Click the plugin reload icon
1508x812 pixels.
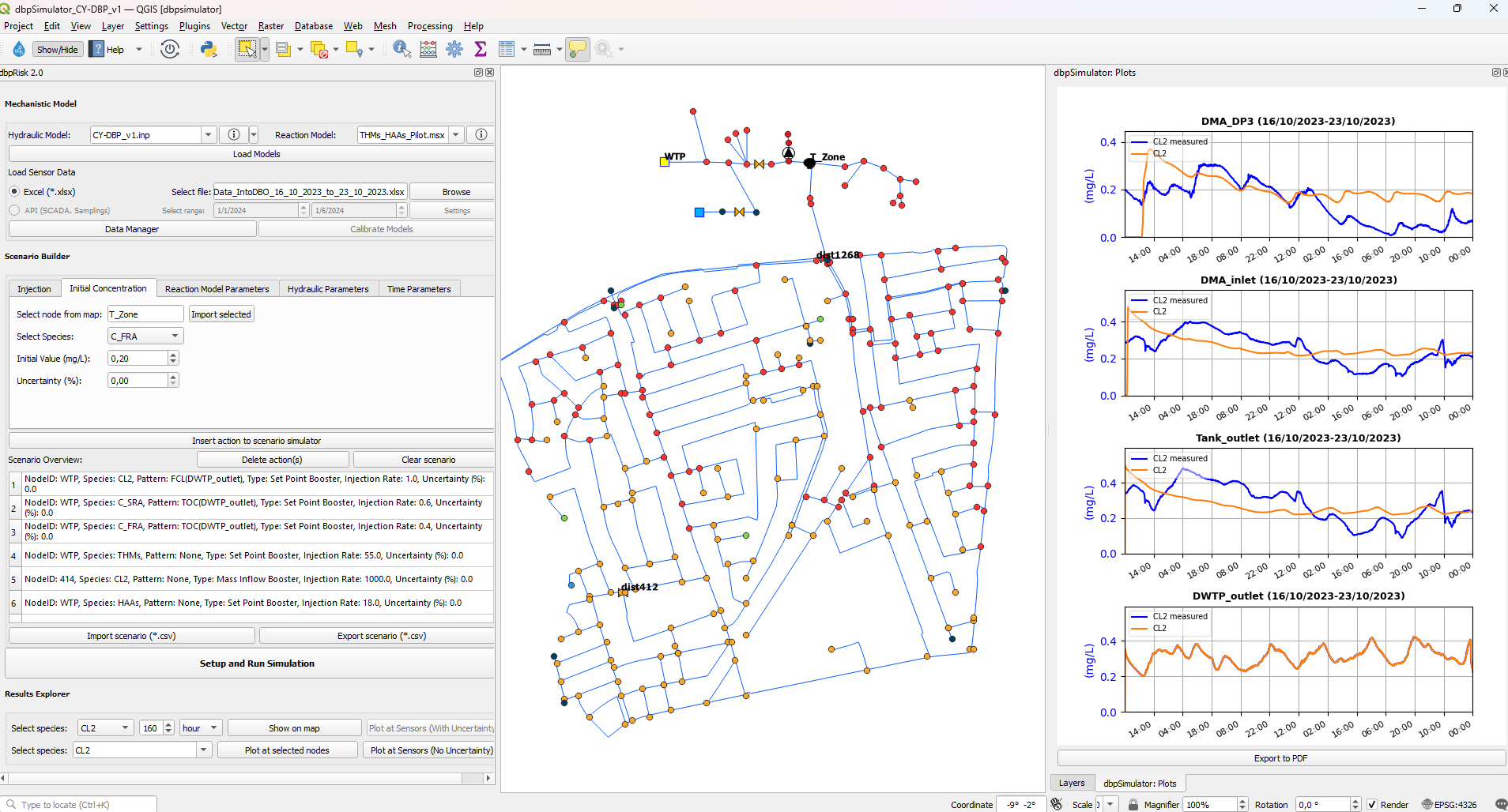170,49
